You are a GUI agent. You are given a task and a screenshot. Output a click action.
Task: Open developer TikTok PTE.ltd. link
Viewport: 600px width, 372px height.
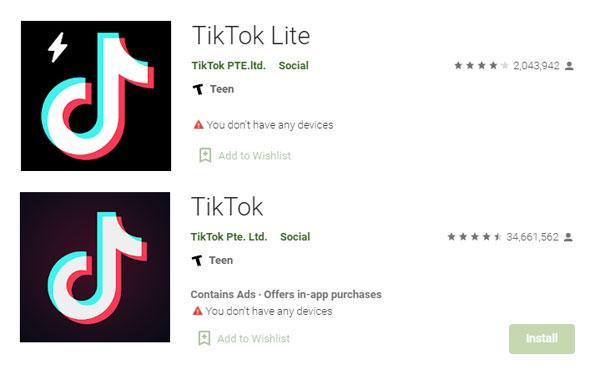pyautogui.click(x=228, y=65)
